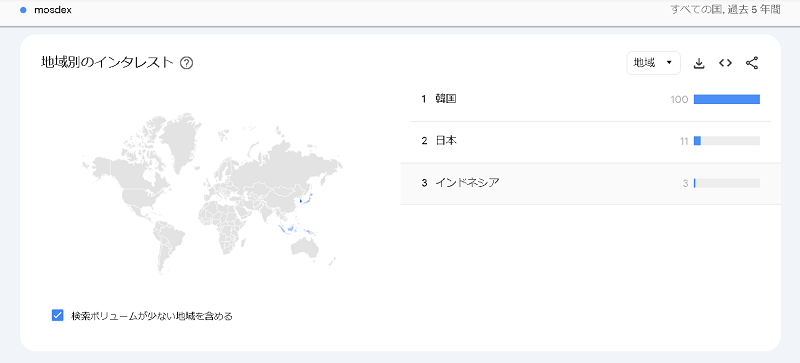Click the mosdex search term label
The image size is (800, 363).
point(53,10)
